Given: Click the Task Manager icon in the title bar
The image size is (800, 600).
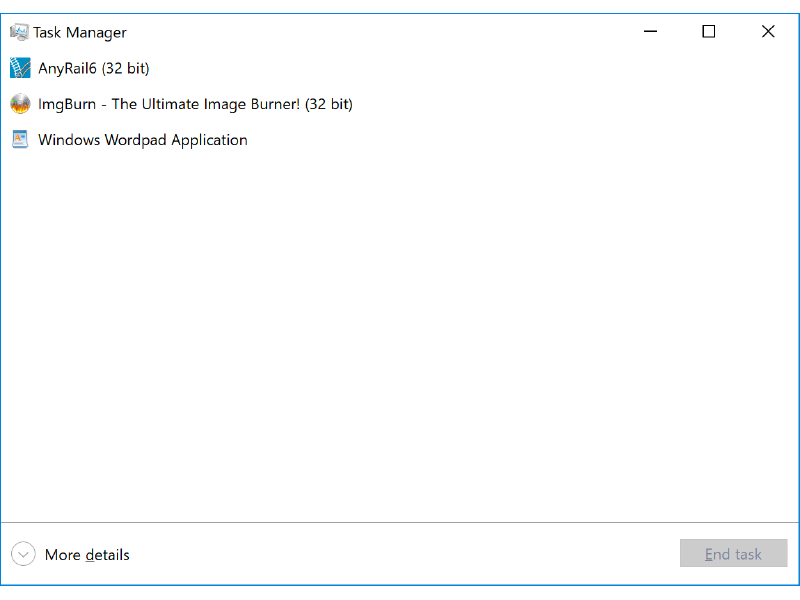Looking at the screenshot, I should pos(18,31).
